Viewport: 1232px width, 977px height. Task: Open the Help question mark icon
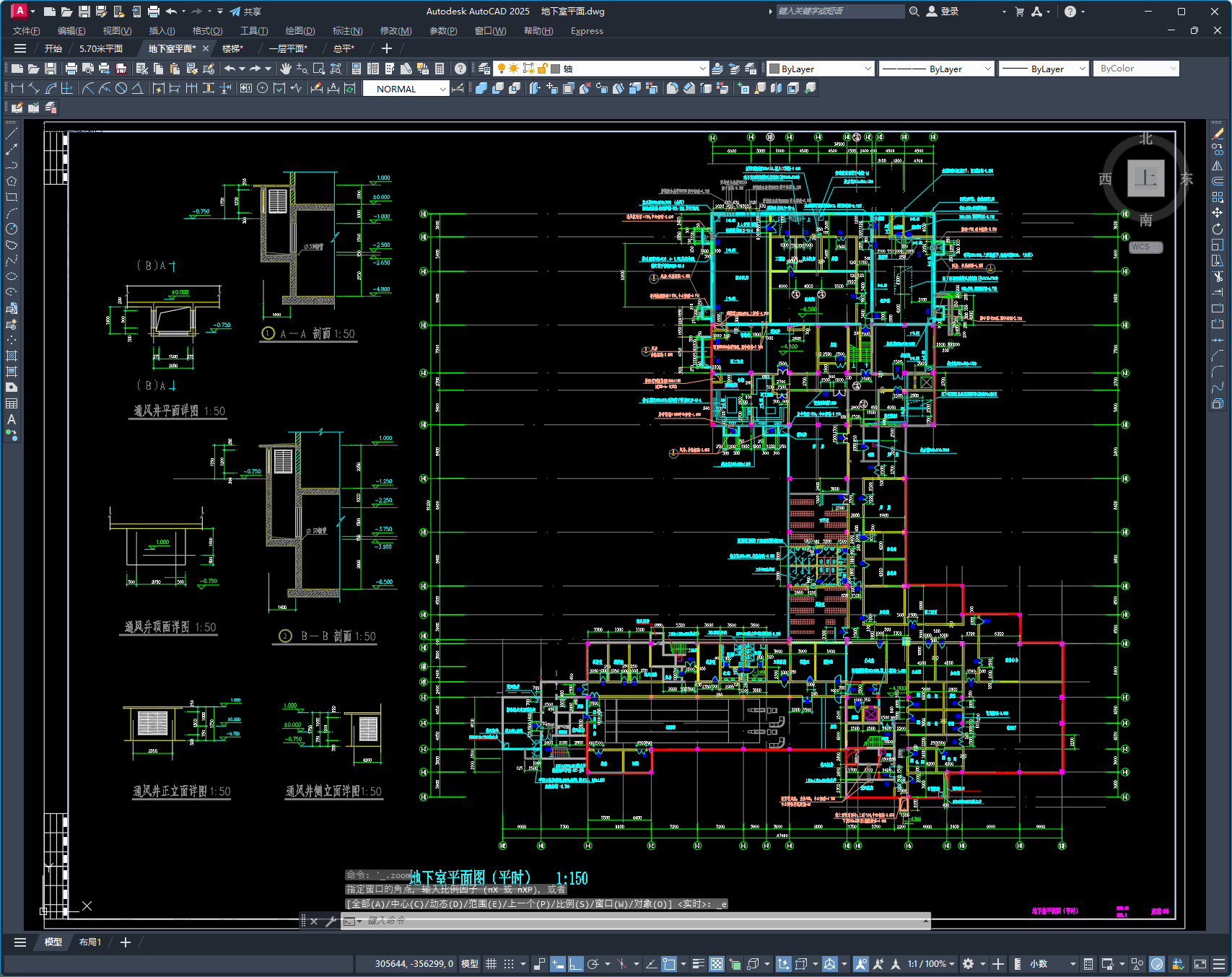pyautogui.click(x=460, y=69)
